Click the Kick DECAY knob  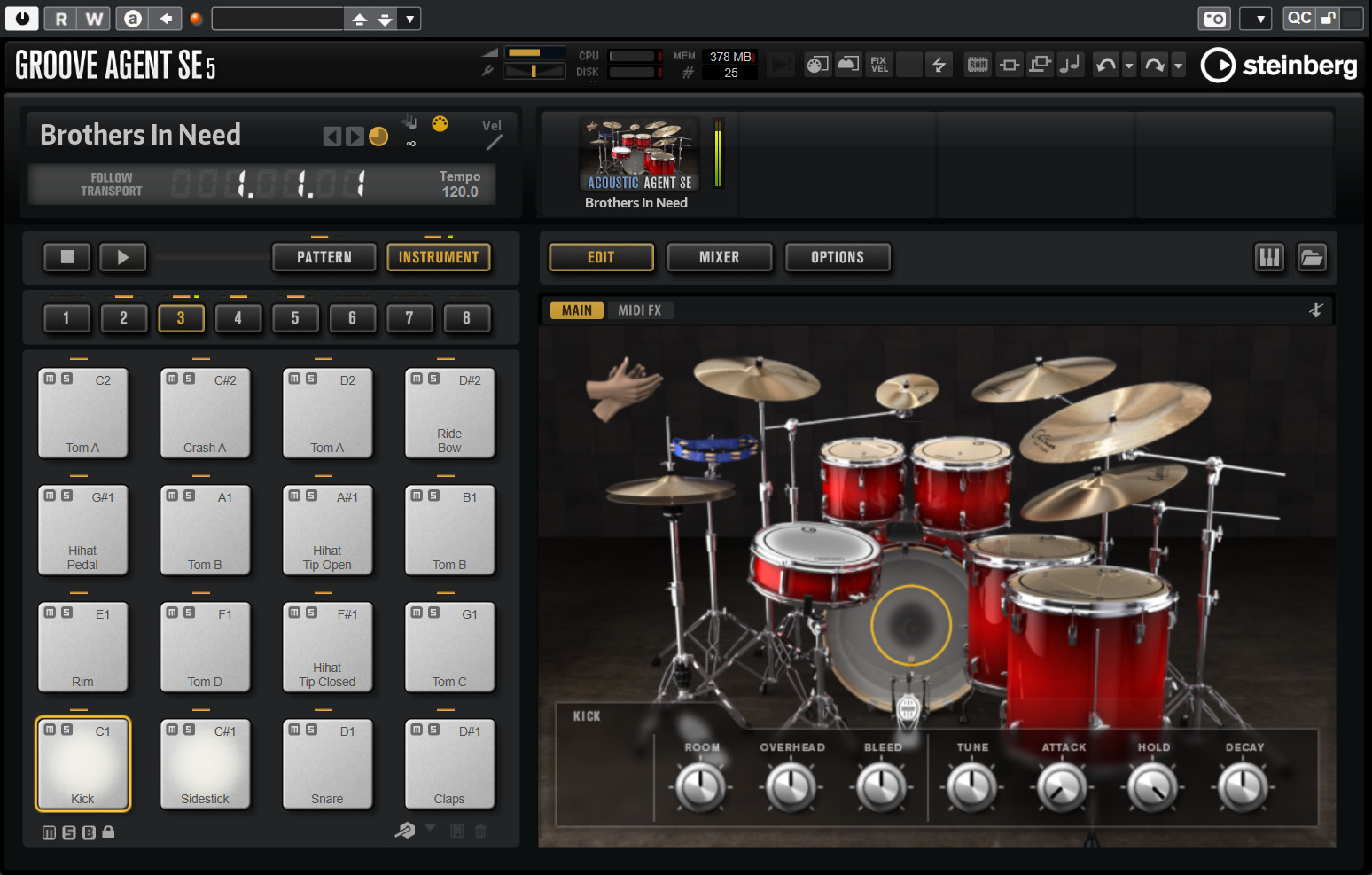[x=1243, y=787]
